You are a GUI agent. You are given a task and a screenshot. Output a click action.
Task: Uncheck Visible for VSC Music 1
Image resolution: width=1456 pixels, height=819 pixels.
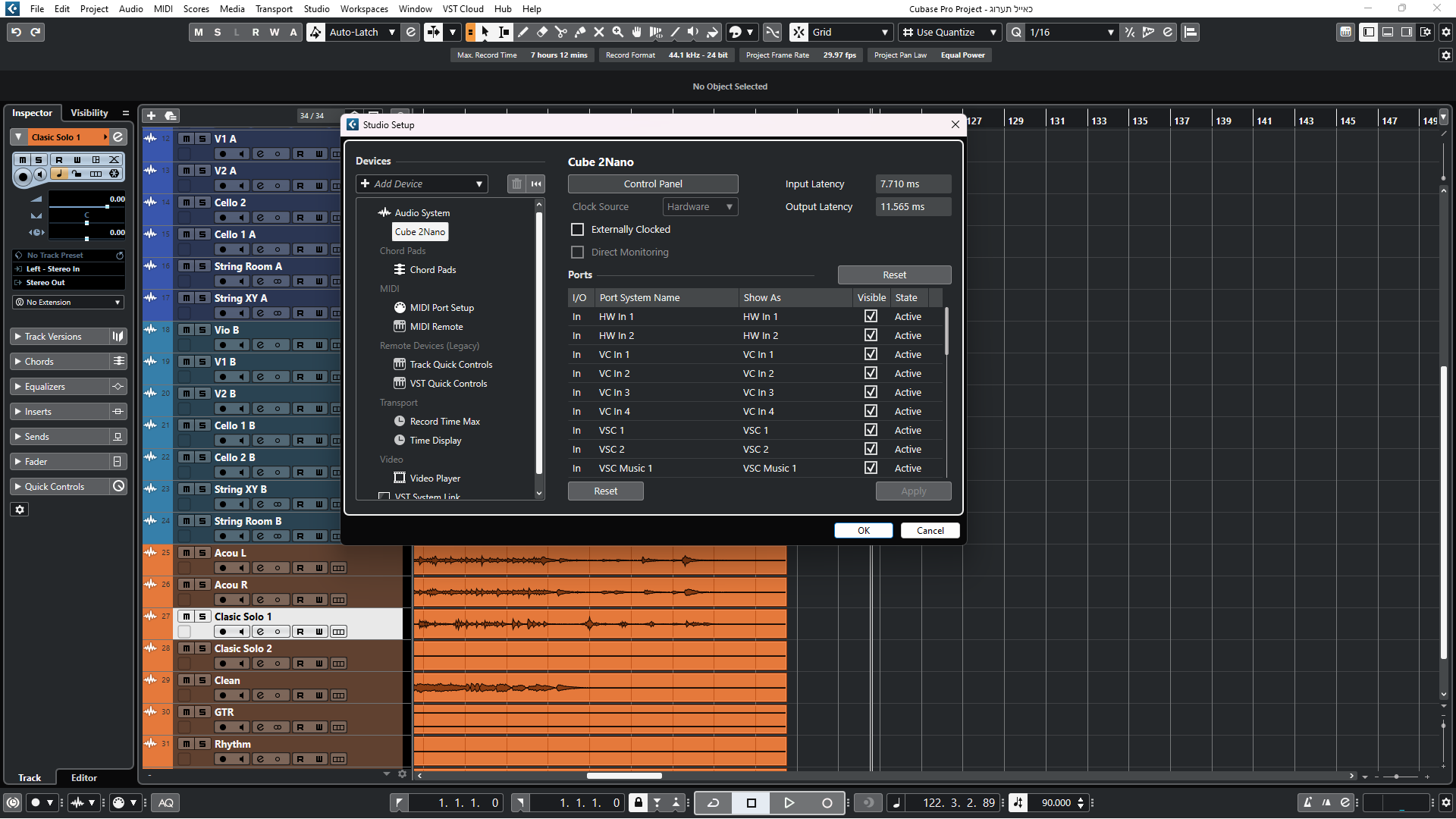click(x=871, y=468)
